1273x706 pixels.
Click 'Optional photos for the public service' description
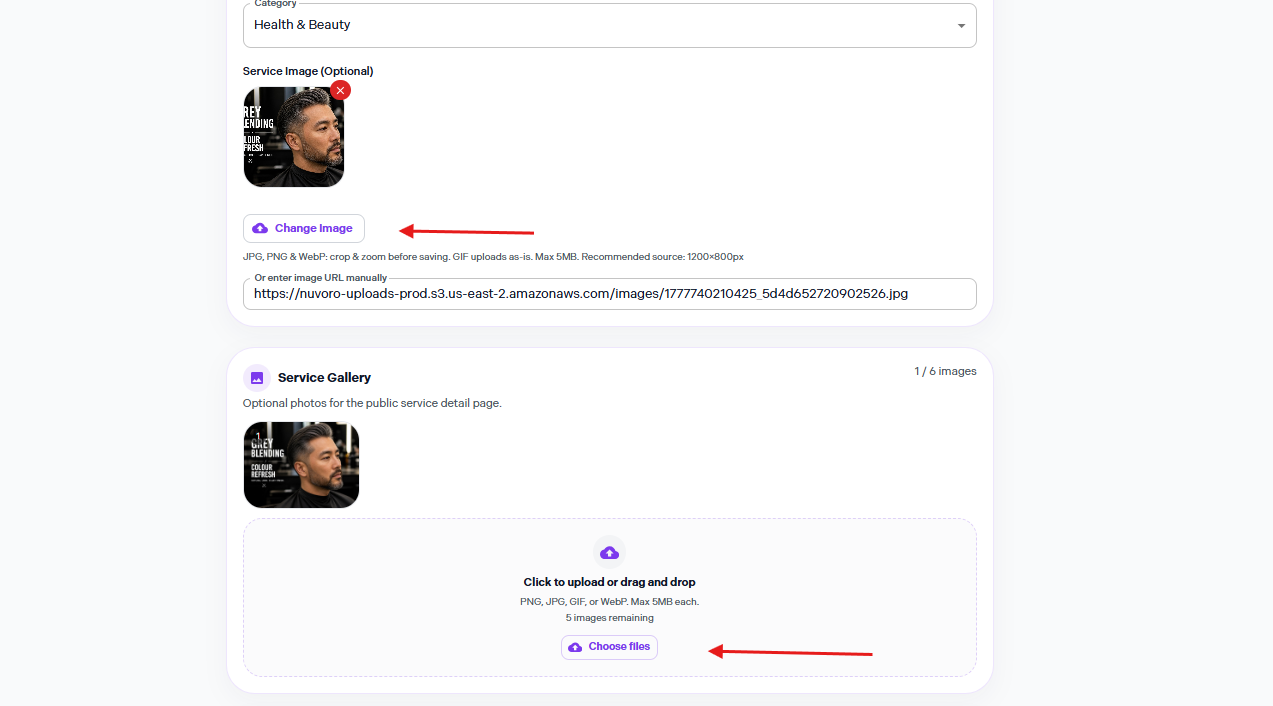pos(372,403)
